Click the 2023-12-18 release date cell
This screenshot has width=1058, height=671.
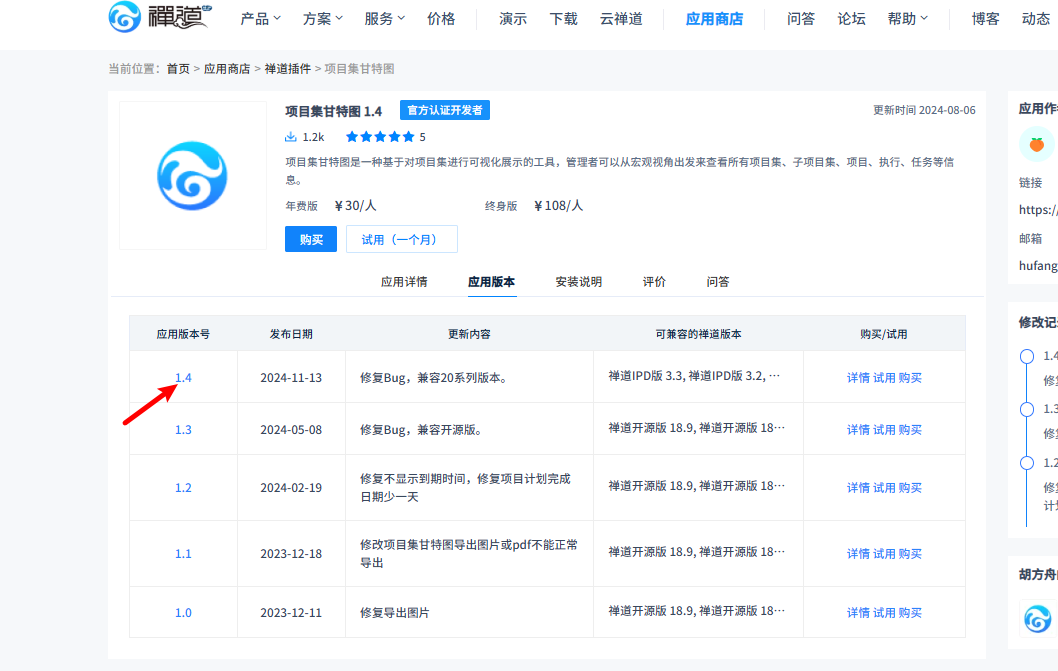click(291, 554)
